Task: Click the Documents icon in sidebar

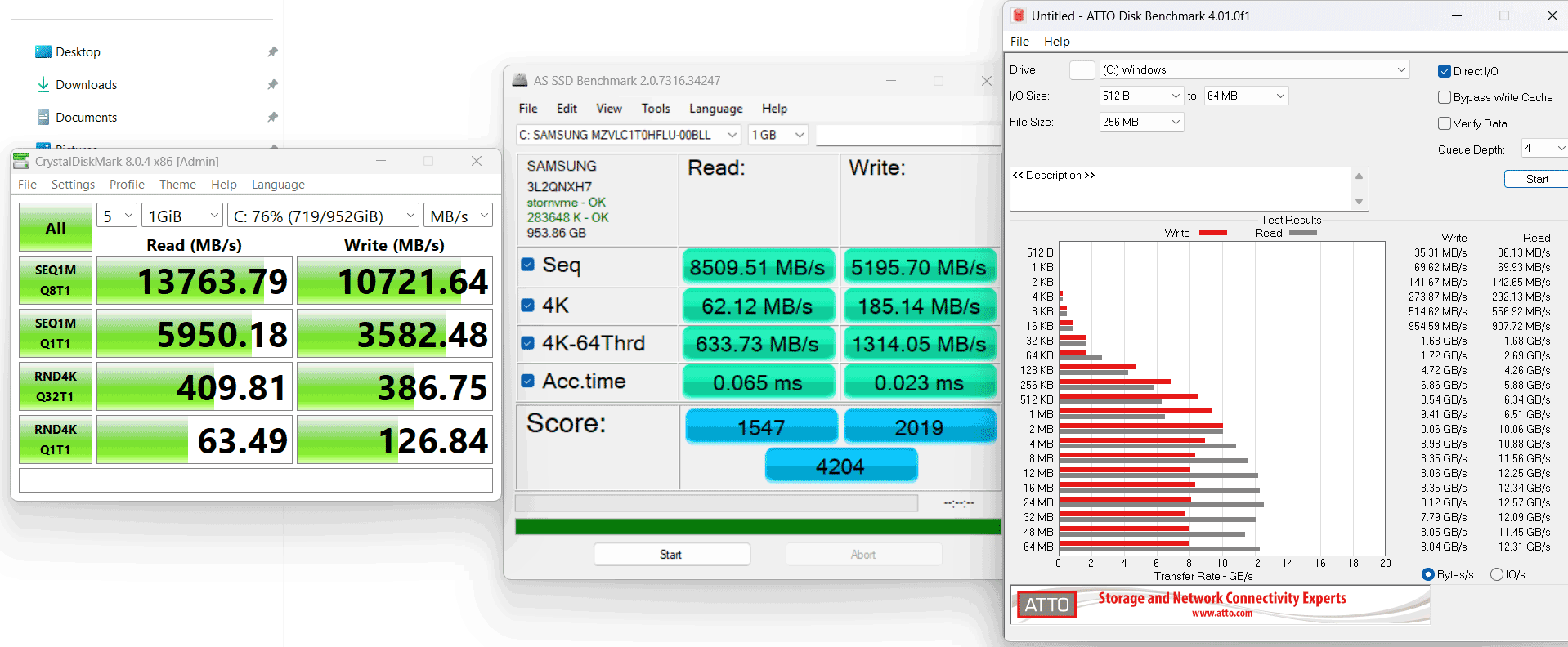Action: [43, 117]
